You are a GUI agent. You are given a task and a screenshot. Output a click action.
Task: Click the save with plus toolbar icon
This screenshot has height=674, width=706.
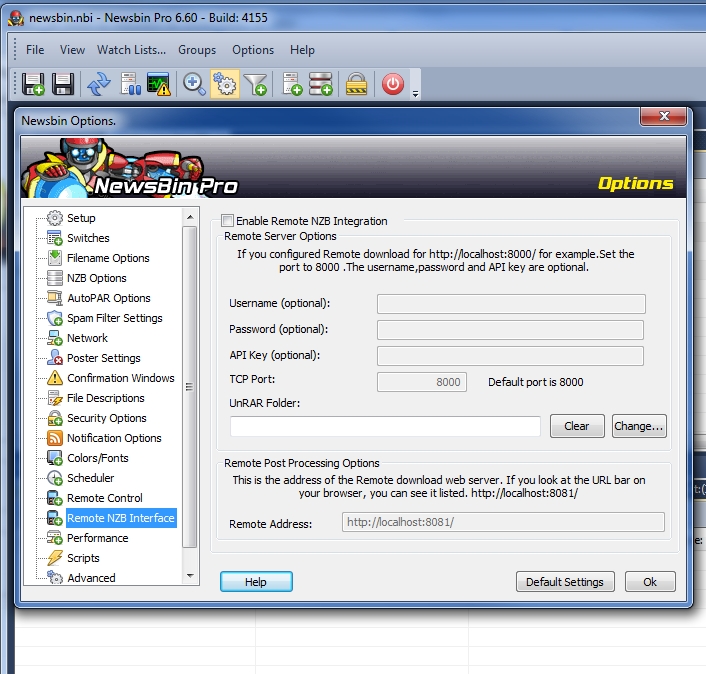(33, 84)
